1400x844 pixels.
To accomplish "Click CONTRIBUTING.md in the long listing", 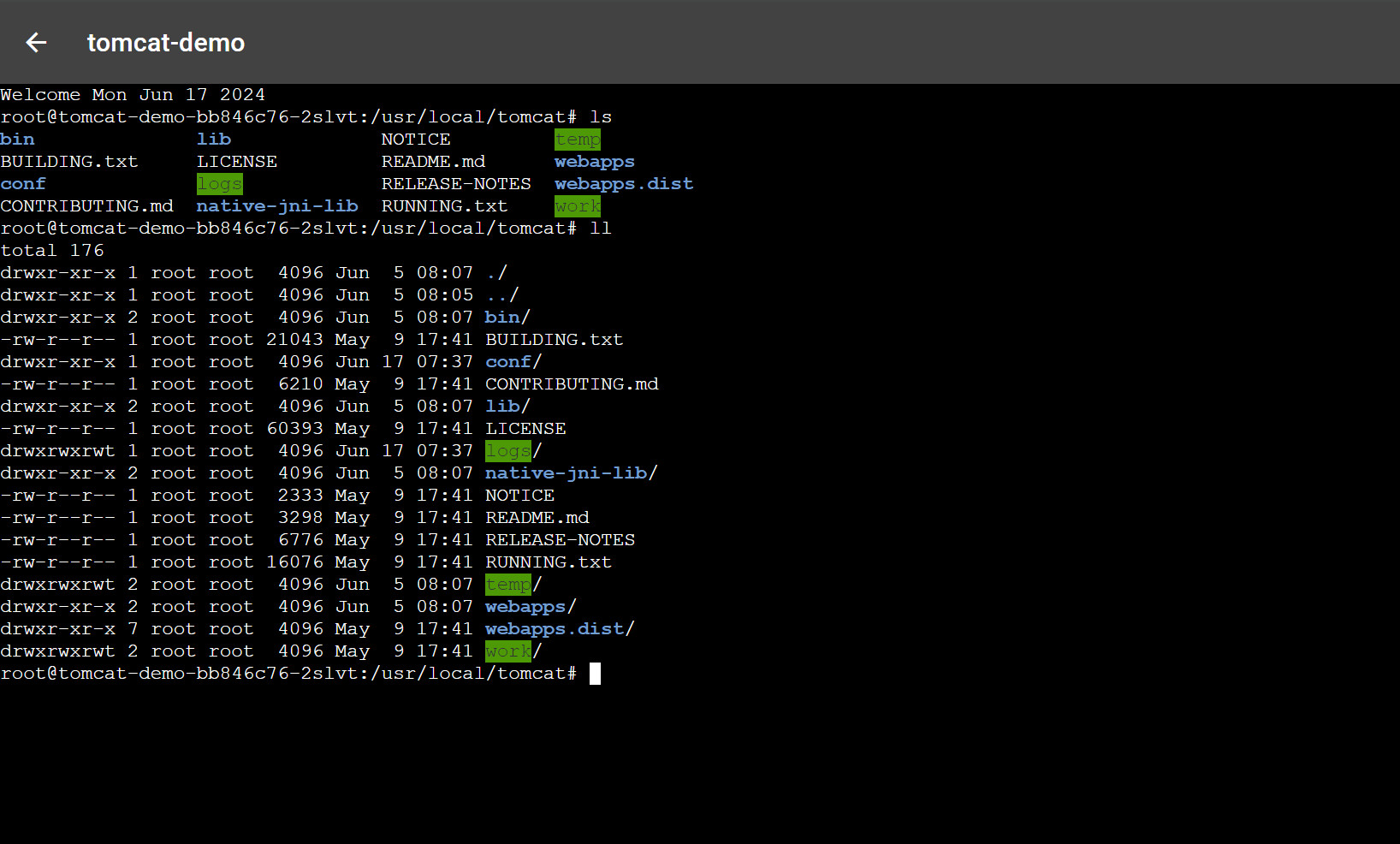I will coord(572,384).
